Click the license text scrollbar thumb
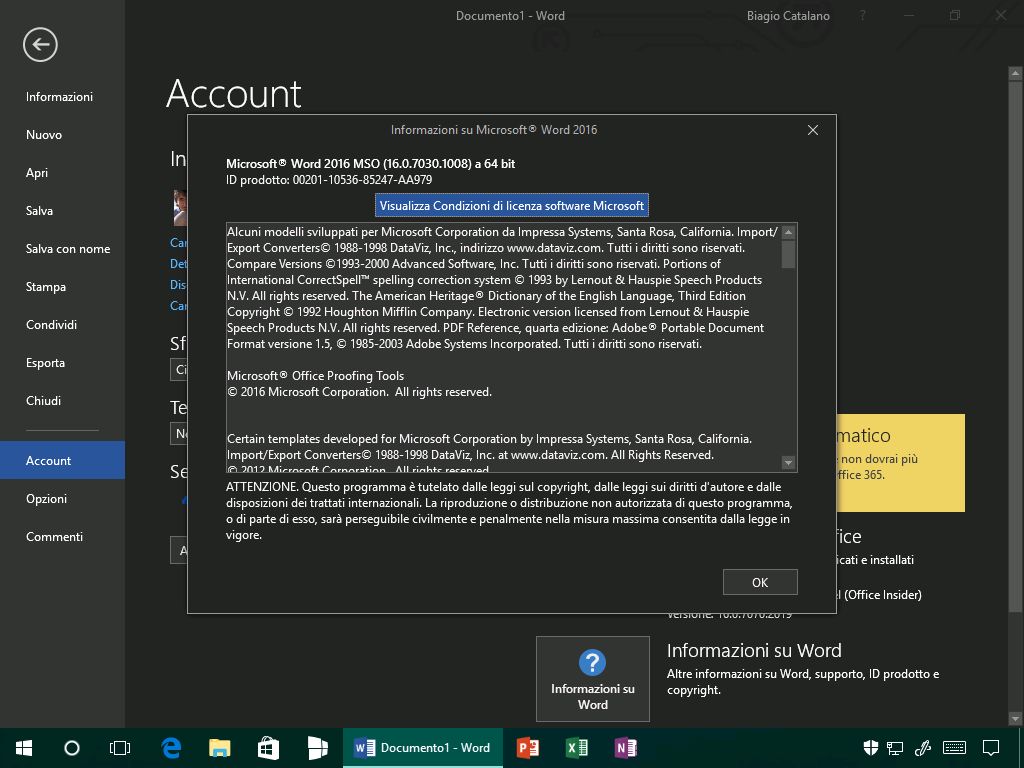The width and height of the screenshot is (1024, 768). [x=788, y=254]
